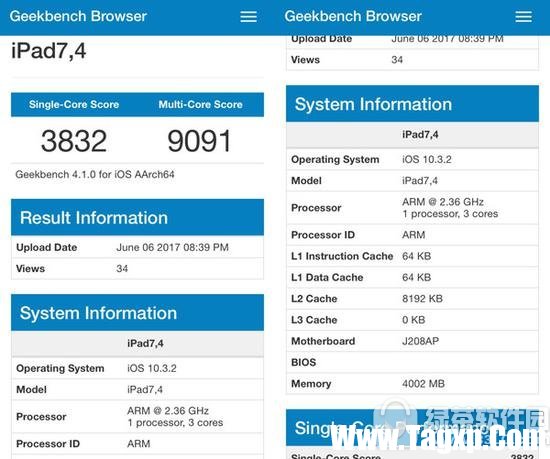The height and width of the screenshot is (459, 550).
Task: Select views count 34 in right screenshot
Action: pos(397,60)
